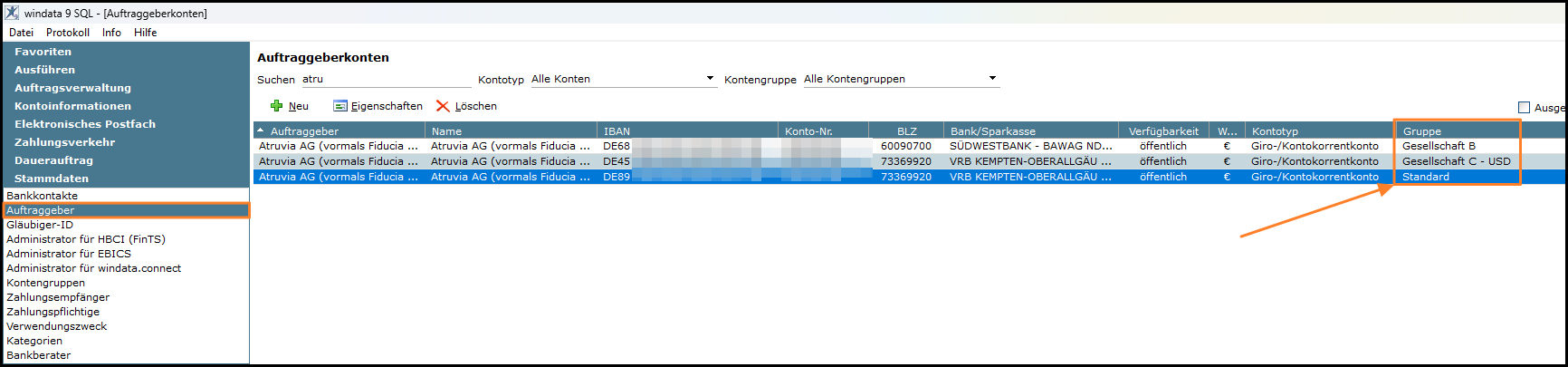This screenshot has height=367, width=1568.
Task: Sort by the IBAN column header
Action: point(687,130)
